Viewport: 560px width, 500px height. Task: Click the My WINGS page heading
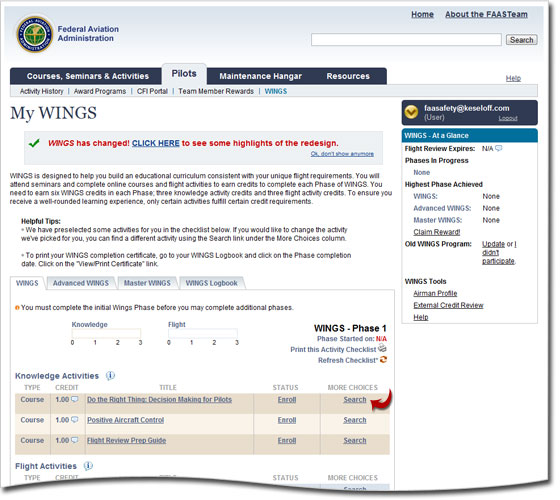(54, 114)
